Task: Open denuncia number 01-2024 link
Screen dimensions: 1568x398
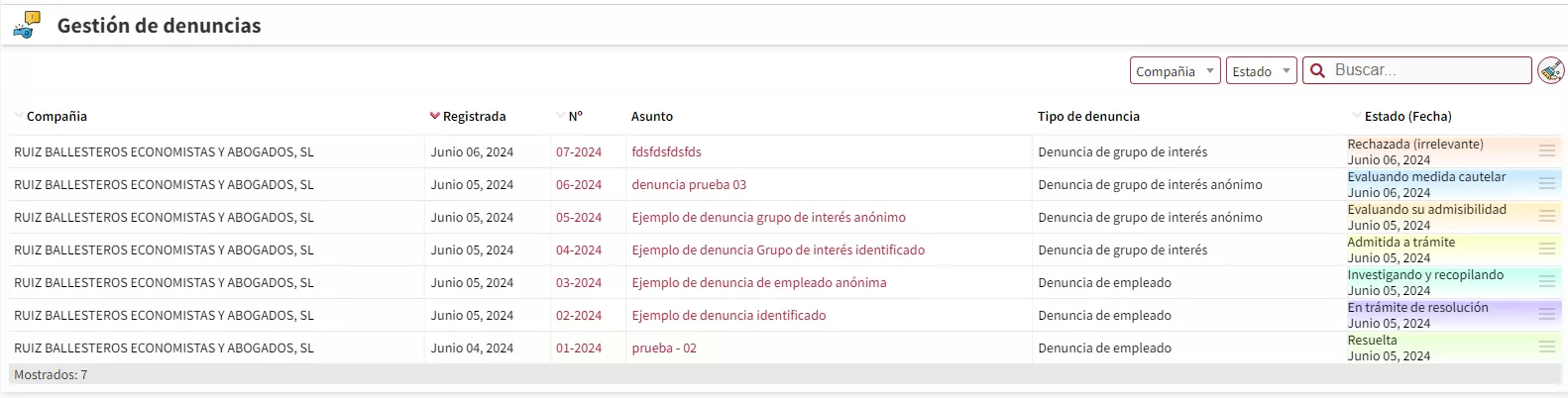Action: click(579, 348)
